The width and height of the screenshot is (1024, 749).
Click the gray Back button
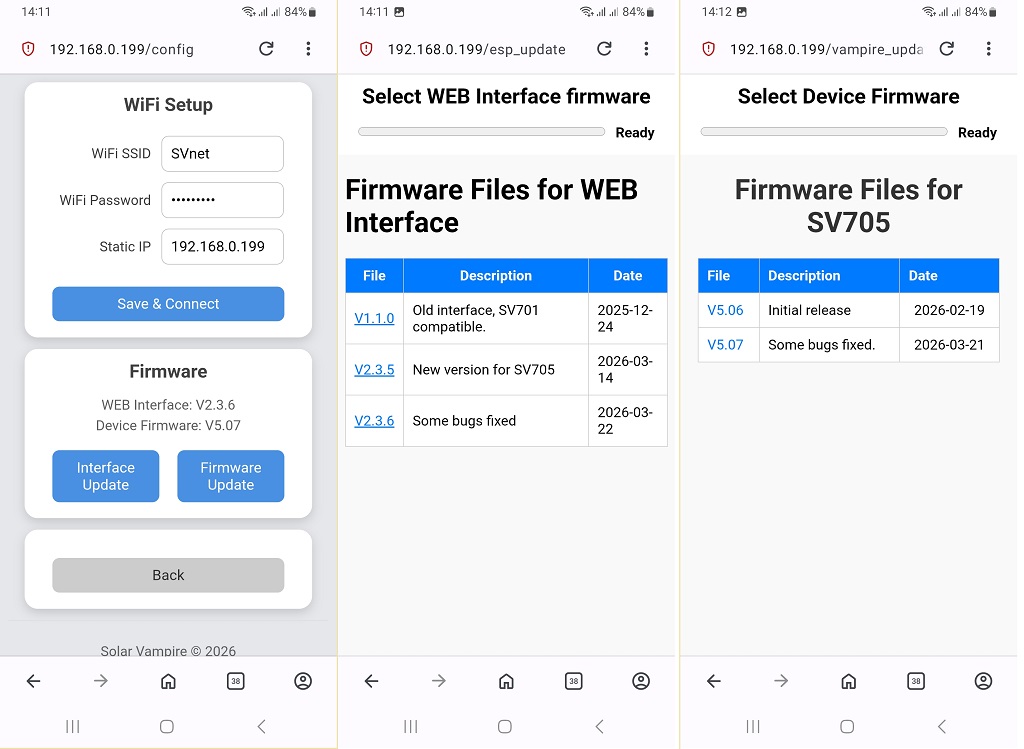(168, 575)
